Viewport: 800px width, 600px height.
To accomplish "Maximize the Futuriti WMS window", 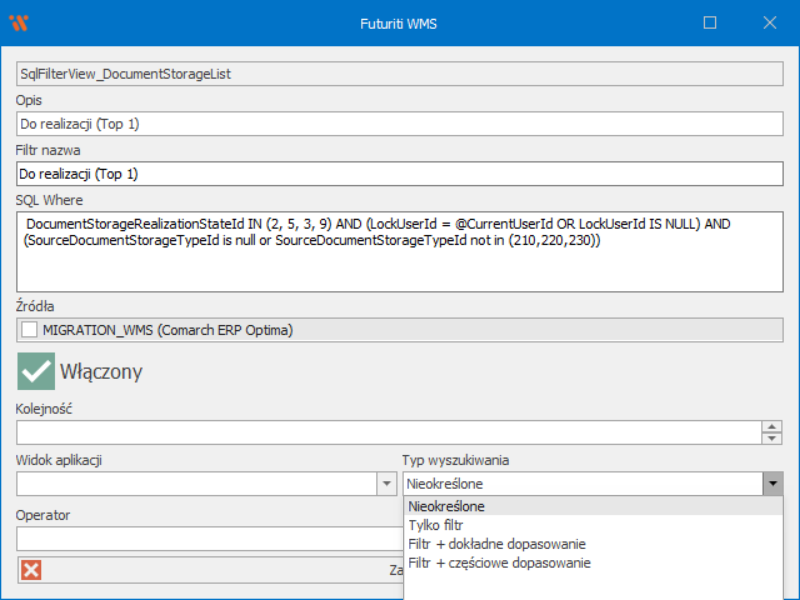I will (710, 22).
